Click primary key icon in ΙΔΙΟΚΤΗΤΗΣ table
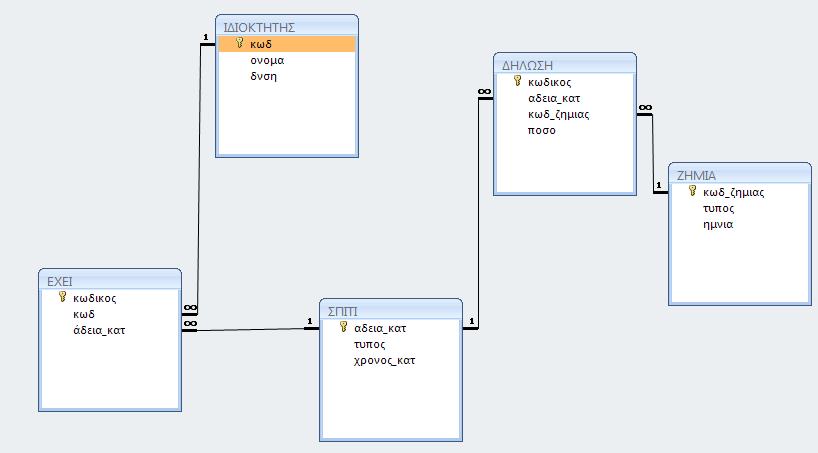The image size is (818, 453). click(x=239, y=43)
